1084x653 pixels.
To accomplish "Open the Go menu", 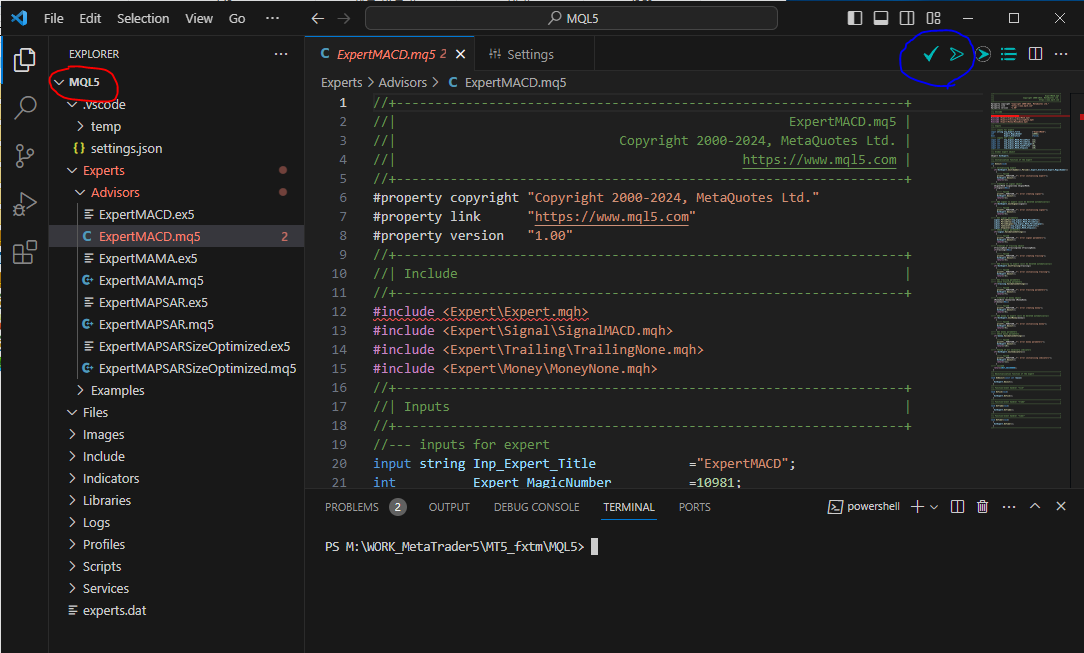I will coord(236,19).
